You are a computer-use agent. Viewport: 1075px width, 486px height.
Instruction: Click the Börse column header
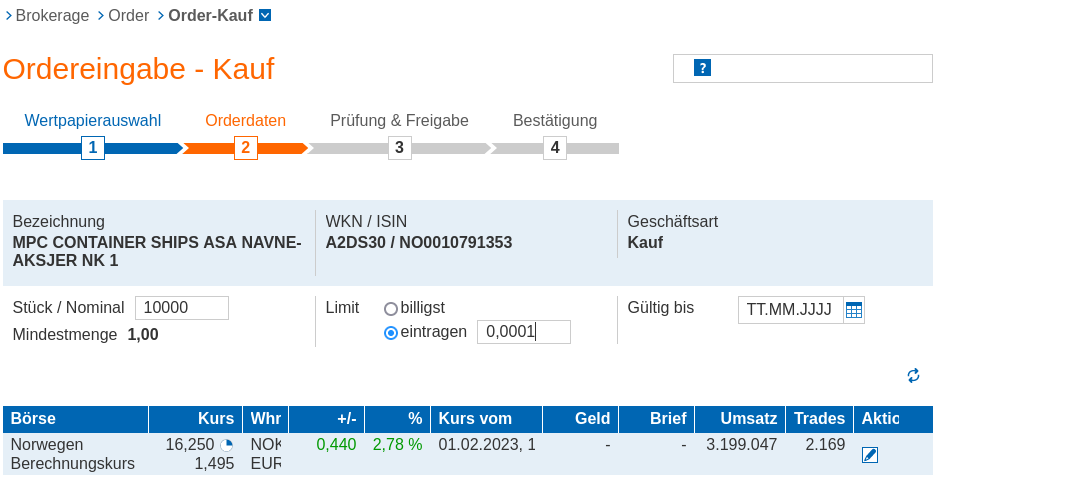tap(34, 419)
